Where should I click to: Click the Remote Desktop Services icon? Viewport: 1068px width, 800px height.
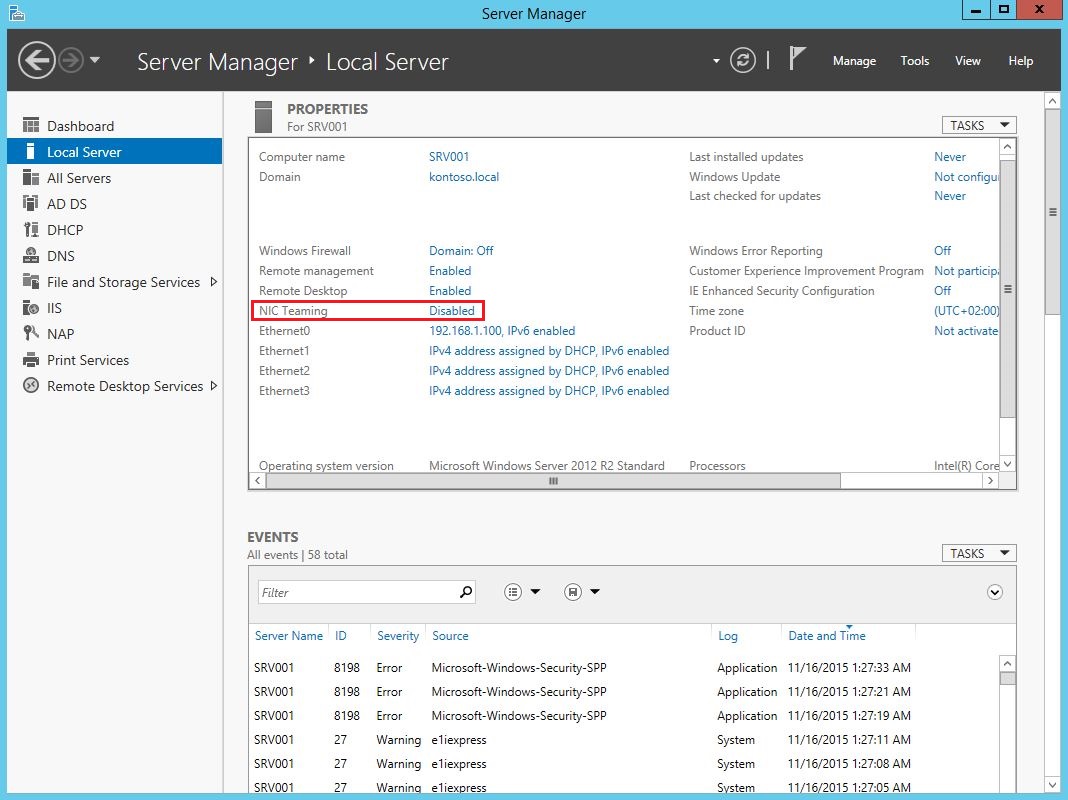tap(31, 385)
